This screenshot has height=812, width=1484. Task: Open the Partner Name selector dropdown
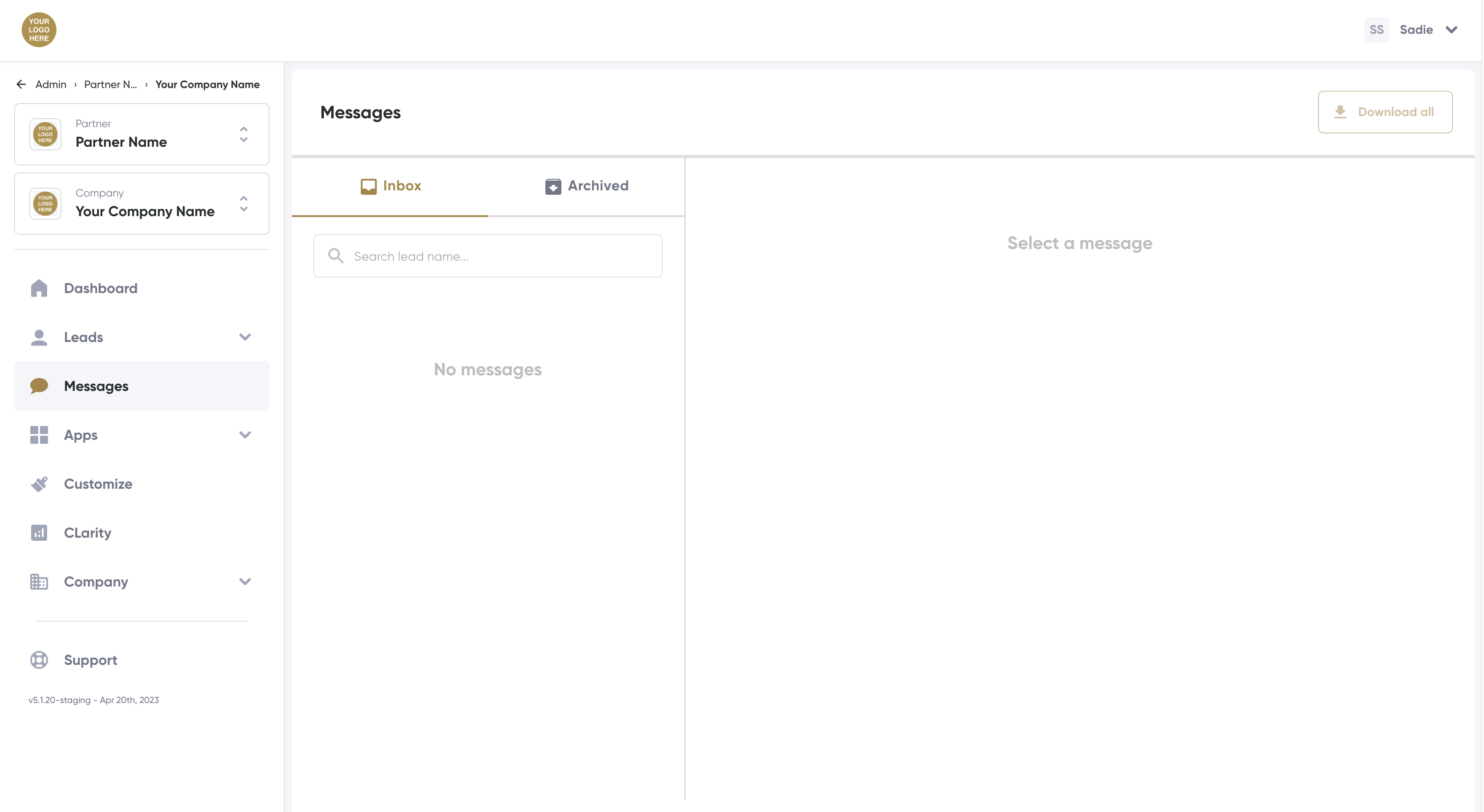point(142,134)
